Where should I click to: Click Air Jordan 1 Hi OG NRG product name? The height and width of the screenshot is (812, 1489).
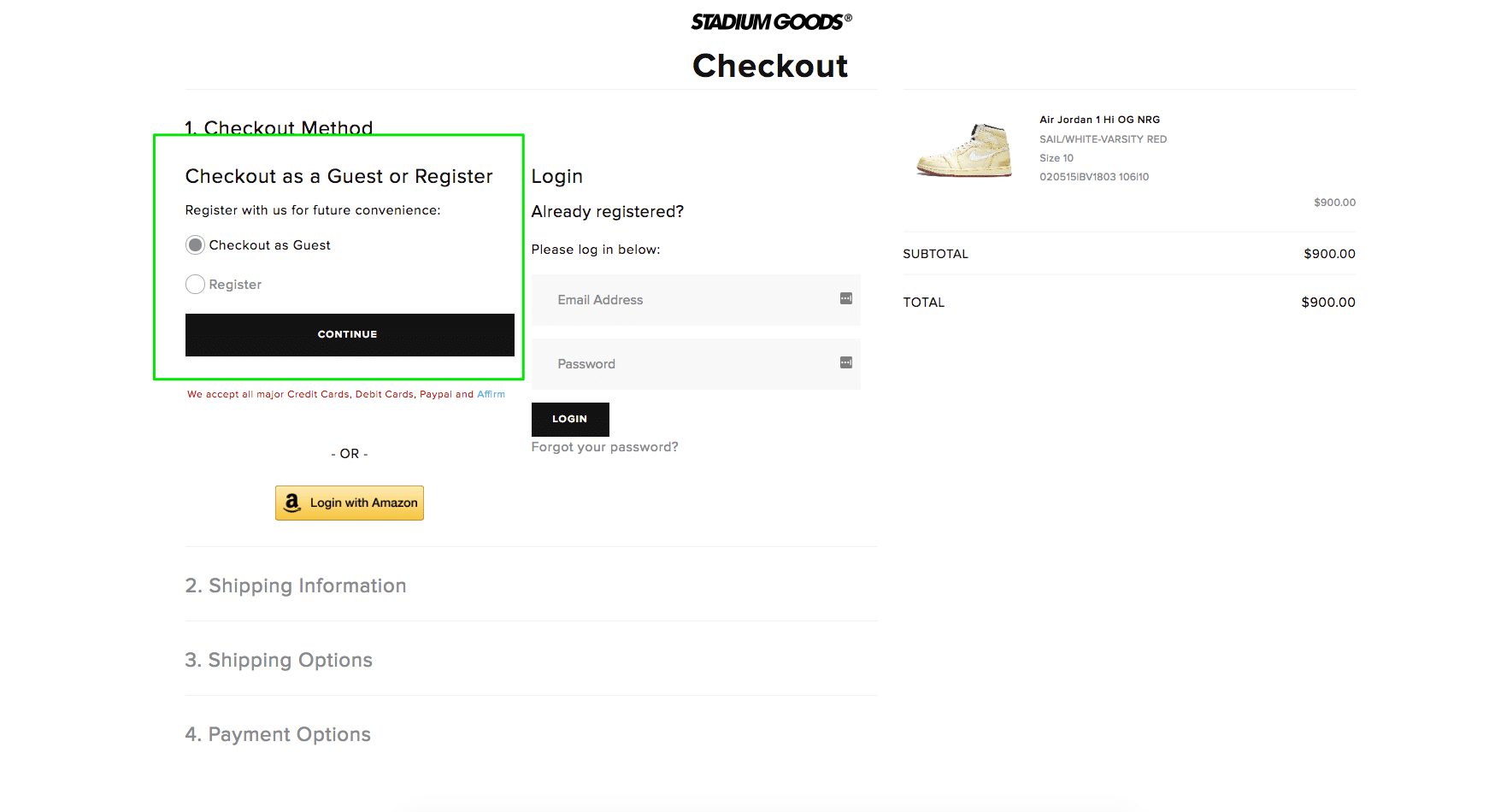pyautogui.click(x=1099, y=120)
